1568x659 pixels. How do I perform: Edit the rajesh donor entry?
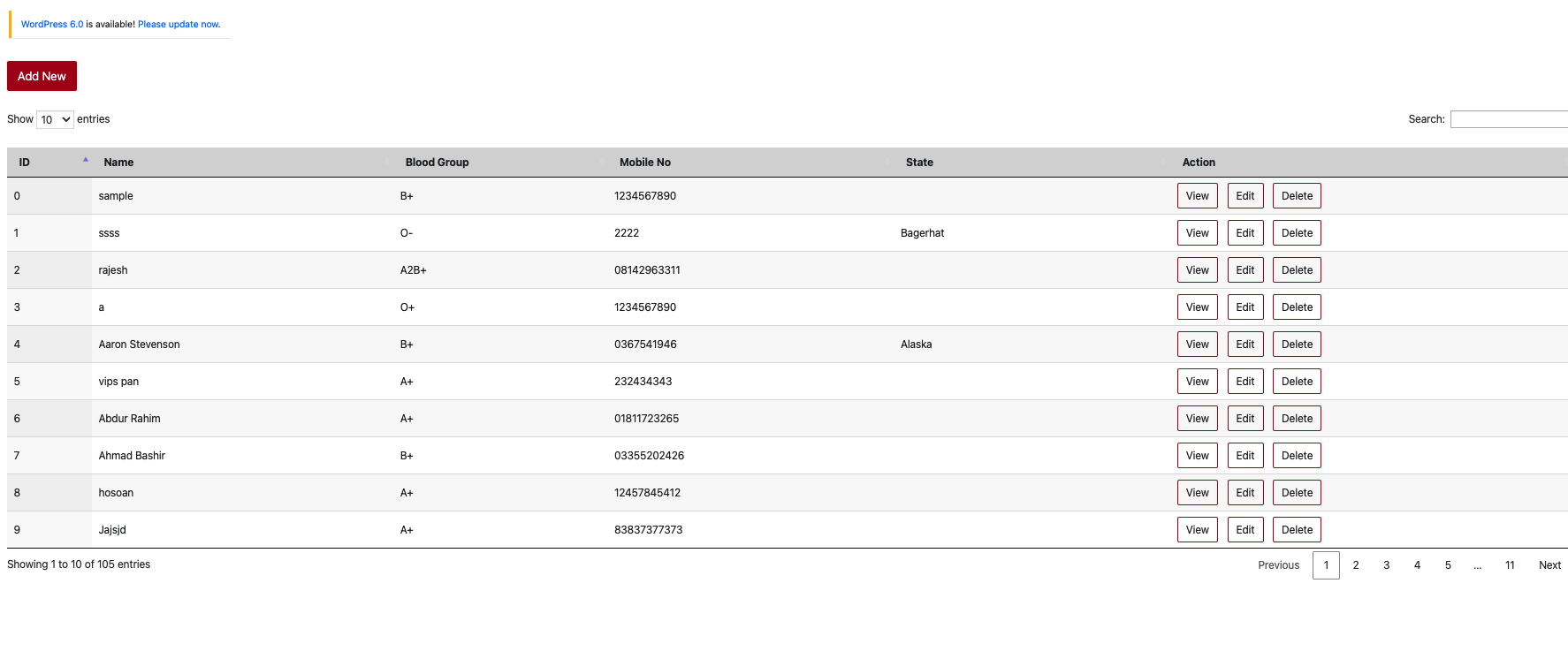click(x=1245, y=270)
